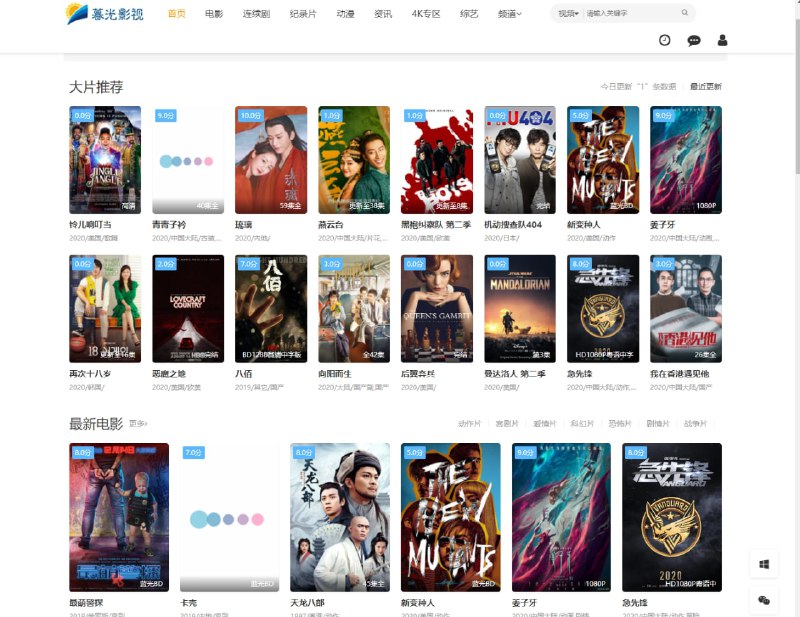Filter latest movies by 恐怖片
The image size is (800, 617).
tap(620, 423)
